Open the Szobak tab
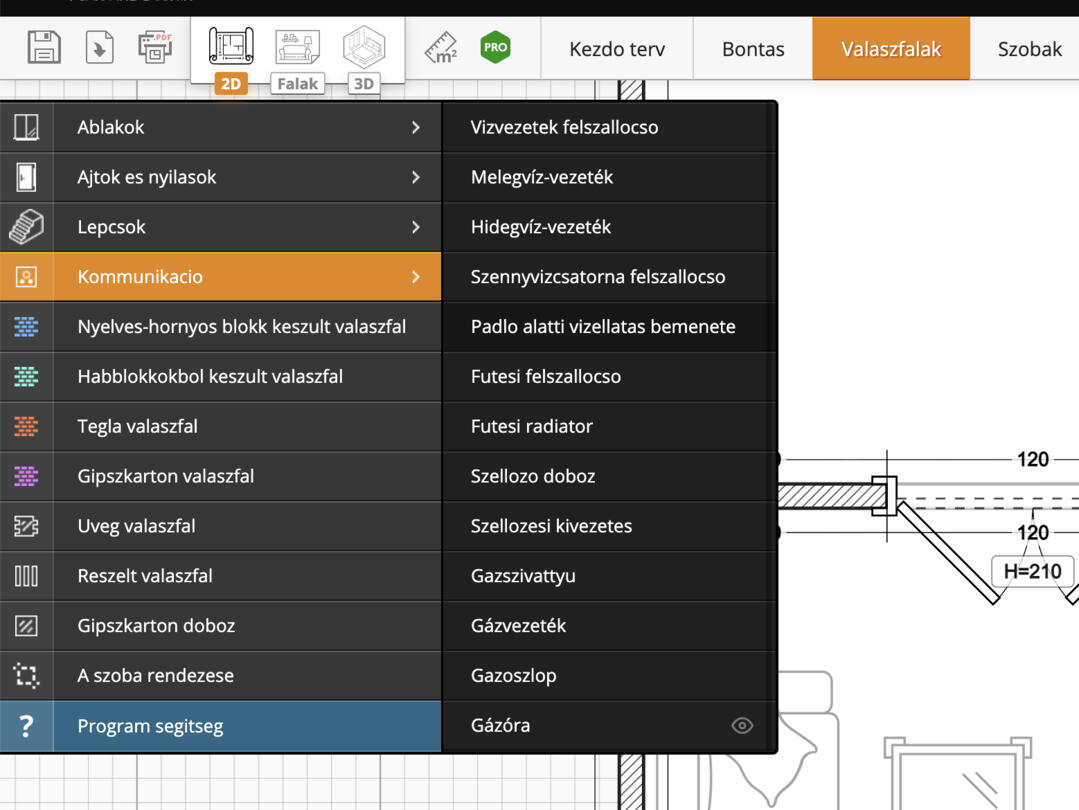1079x810 pixels. pyautogui.click(x=1029, y=49)
